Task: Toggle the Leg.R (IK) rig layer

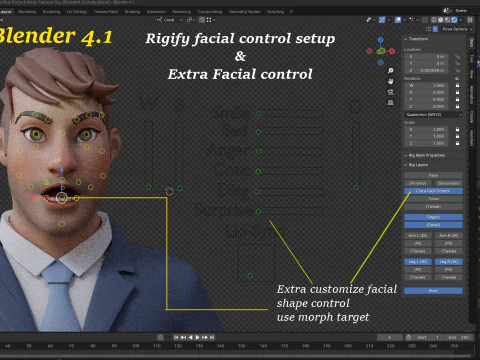Action: (x=449, y=262)
